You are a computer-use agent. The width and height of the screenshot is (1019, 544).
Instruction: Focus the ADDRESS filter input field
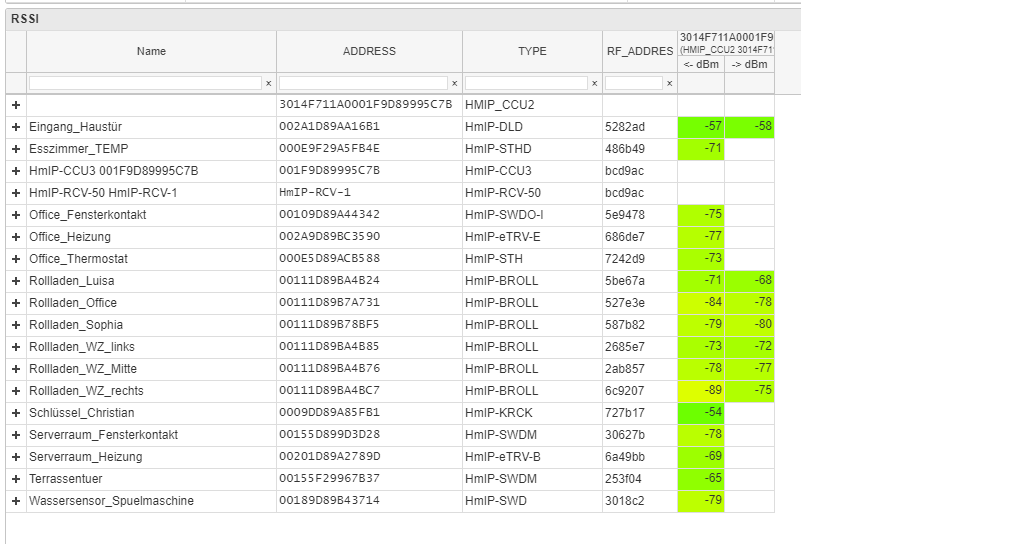pyautogui.click(x=363, y=83)
